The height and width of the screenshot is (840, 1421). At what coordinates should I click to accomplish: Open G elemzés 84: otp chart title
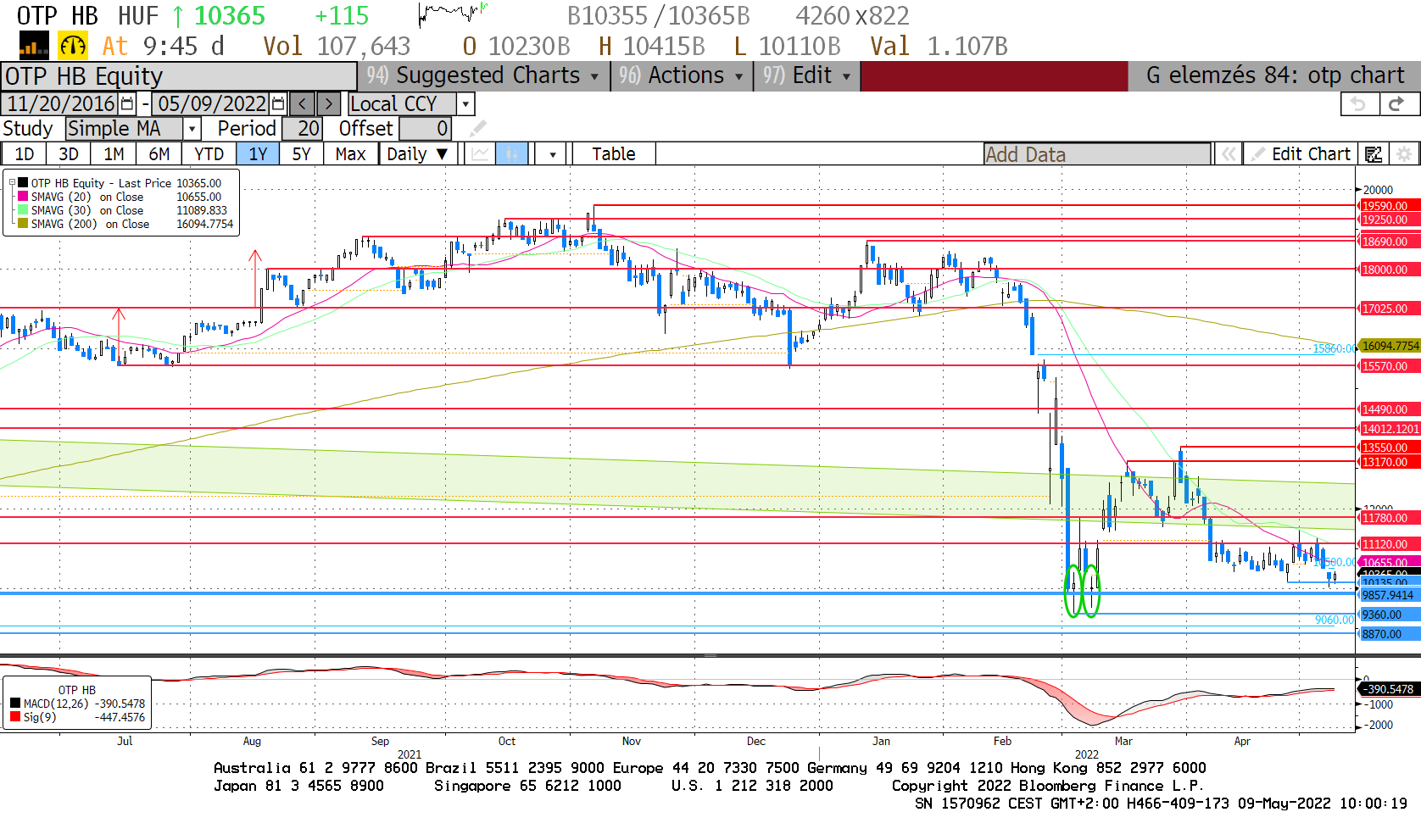coord(1274,75)
